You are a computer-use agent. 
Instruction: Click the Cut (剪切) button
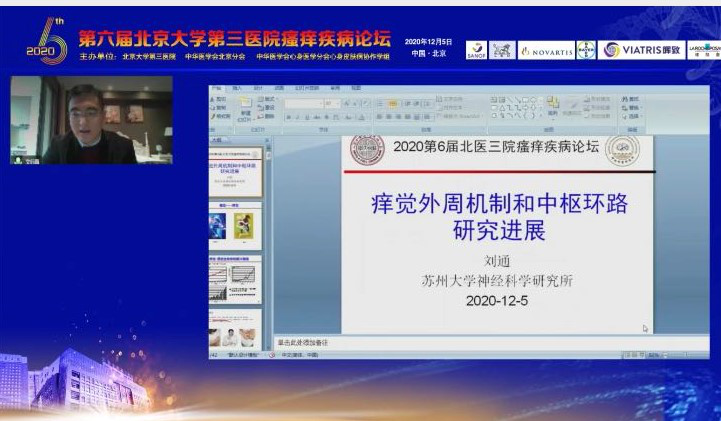pyautogui.click(x=218, y=99)
